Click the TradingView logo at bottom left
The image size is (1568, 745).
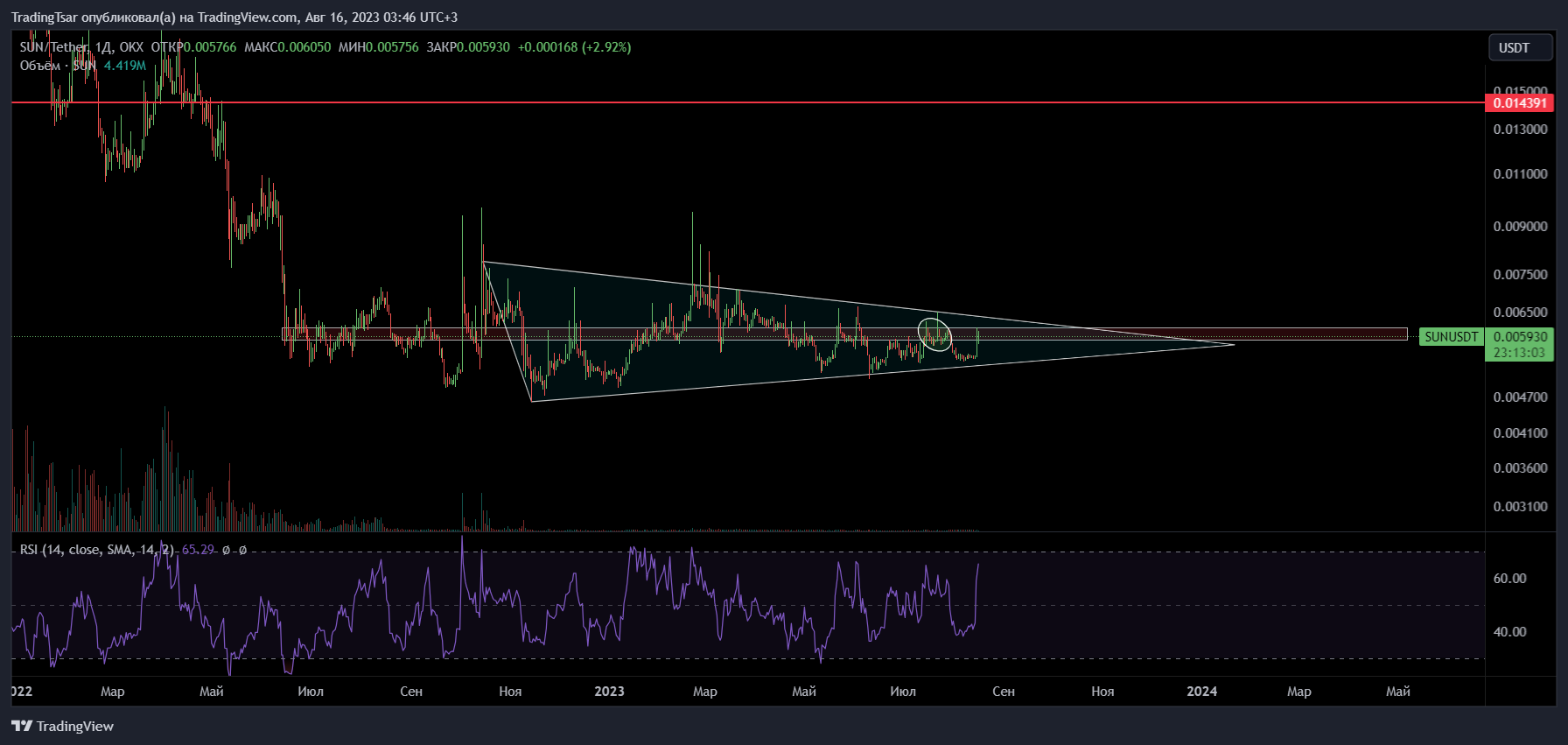[62, 726]
